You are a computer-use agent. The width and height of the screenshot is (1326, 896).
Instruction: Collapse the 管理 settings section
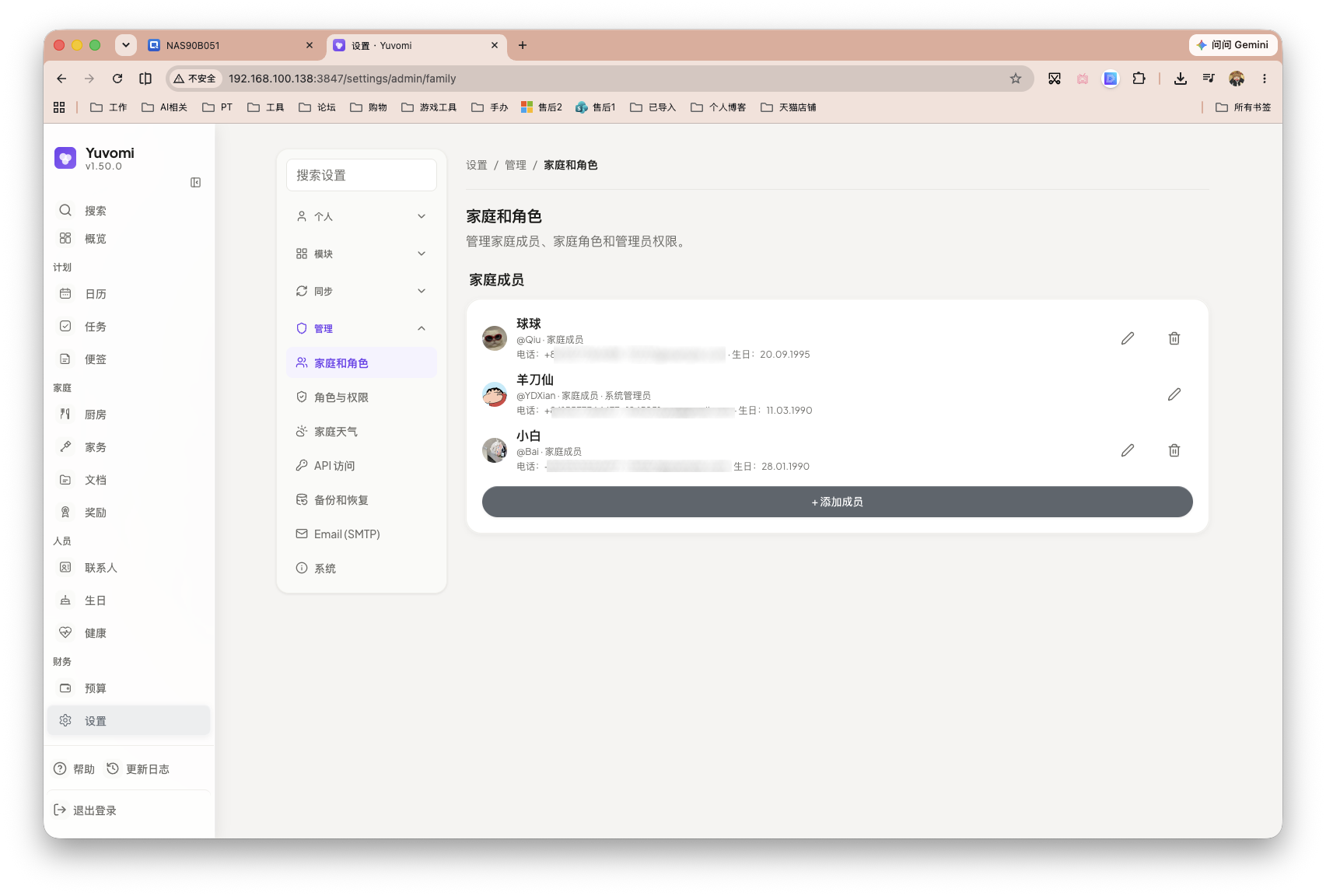(362, 328)
